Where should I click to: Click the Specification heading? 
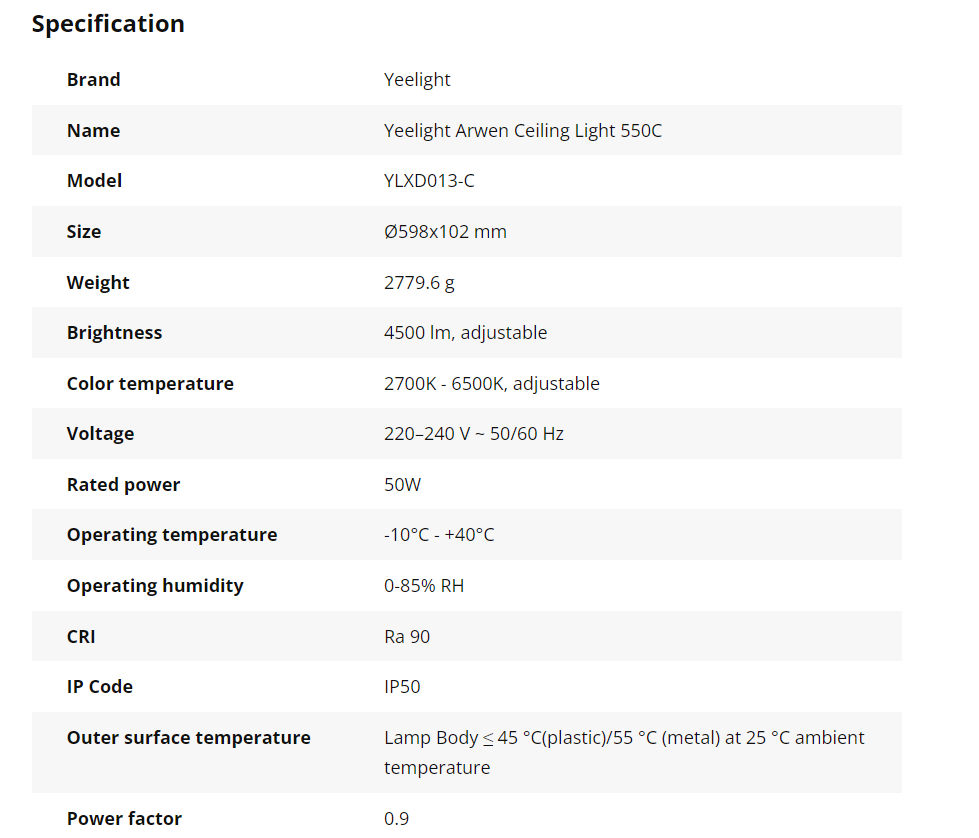click(108, 24)
